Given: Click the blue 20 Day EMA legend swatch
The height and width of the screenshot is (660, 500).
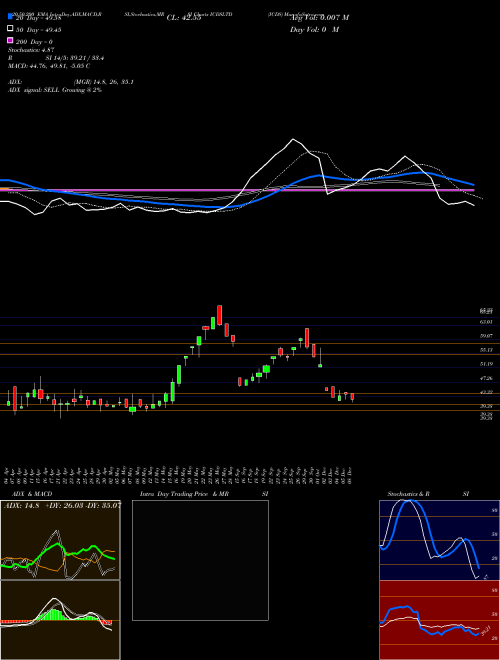Looking at the screenshot, I should (x=10, y=17).
